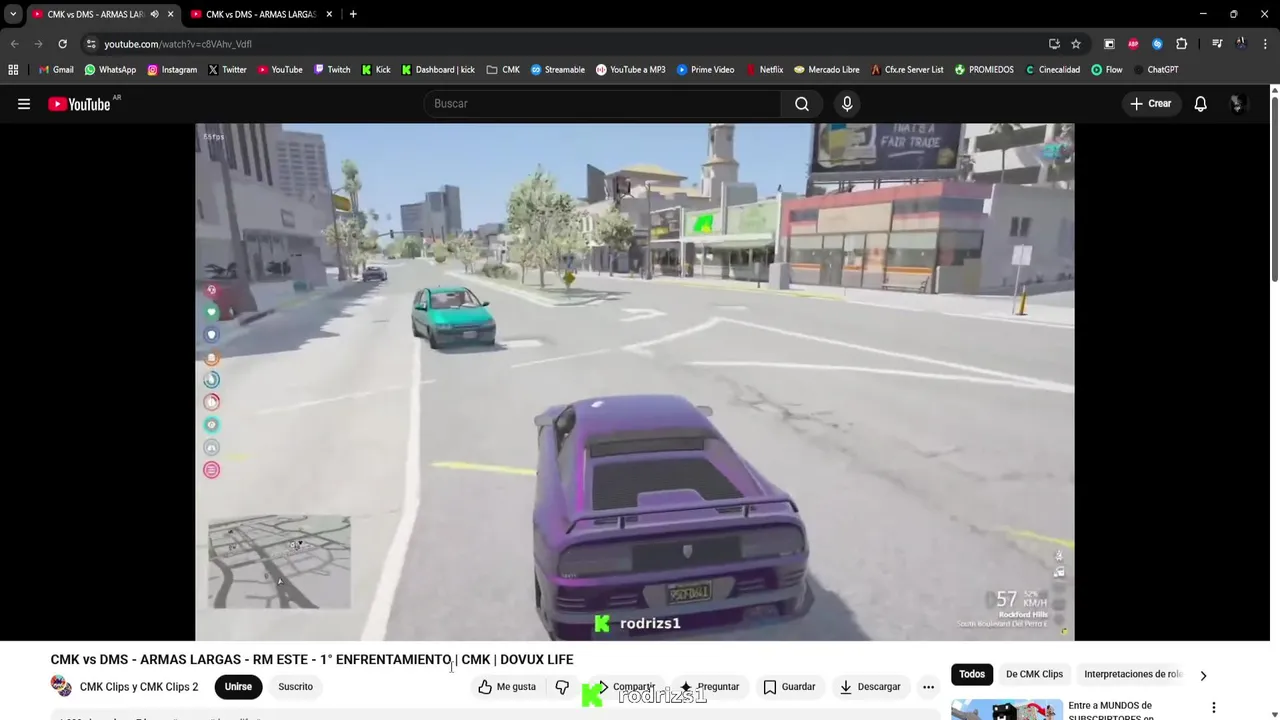
Task: Open the channel avatar image
Action: coord(61,686)
